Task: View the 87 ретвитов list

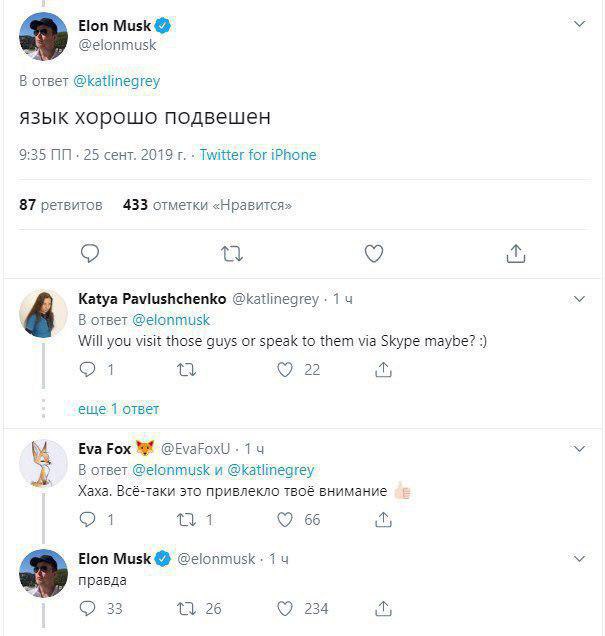Action: click(x=60, y=205)
